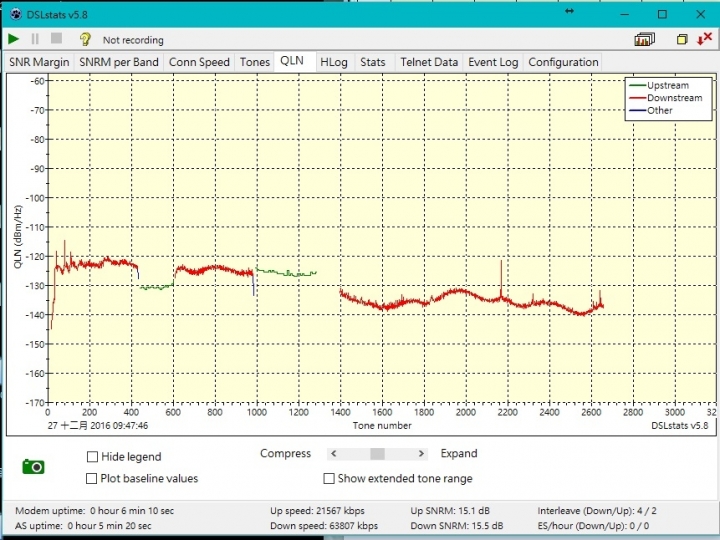
Task: Stop recording with the square stop button
Action: pos(56,38)
